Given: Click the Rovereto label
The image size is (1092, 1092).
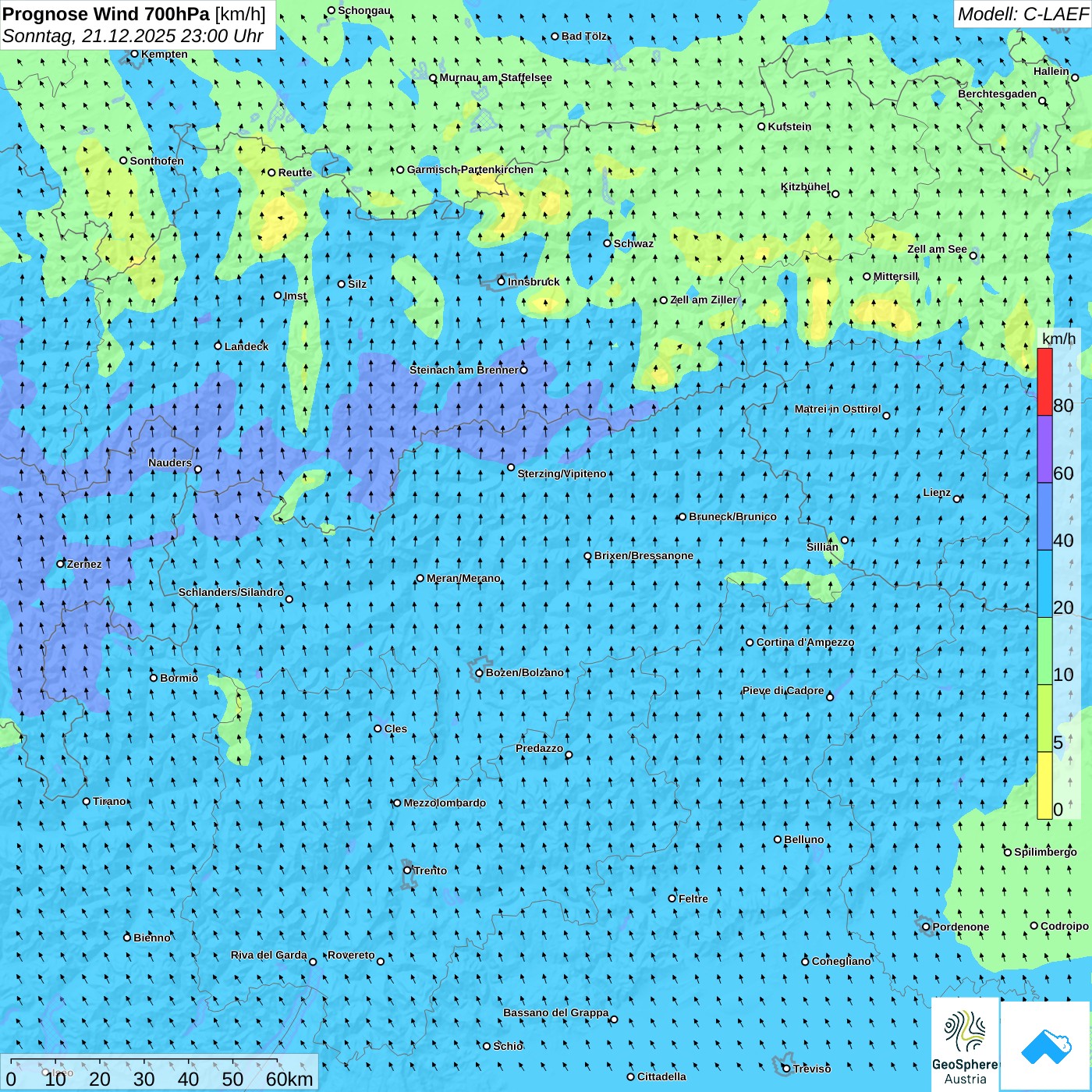Looking at the screenshot, I should click(351, 955).
